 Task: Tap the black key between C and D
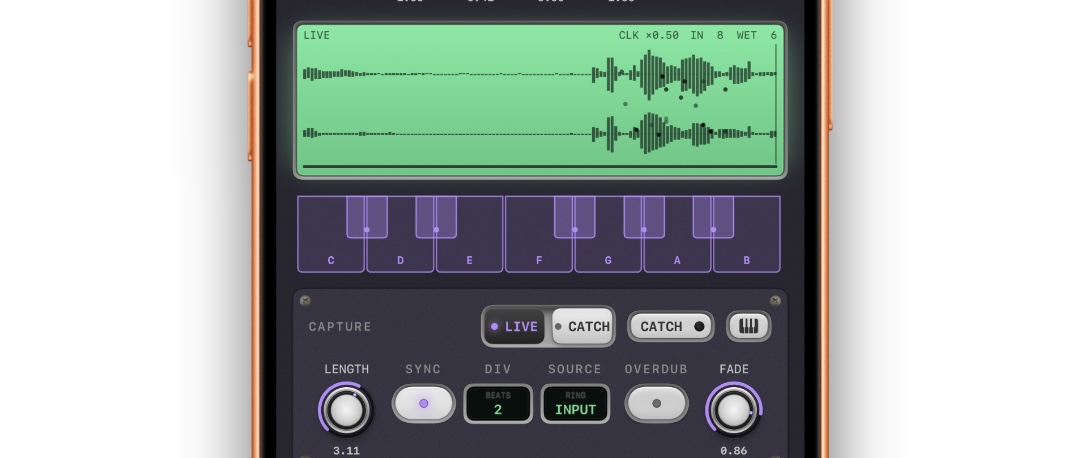366,217
